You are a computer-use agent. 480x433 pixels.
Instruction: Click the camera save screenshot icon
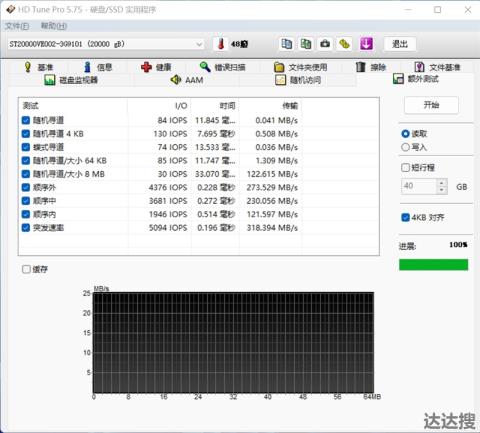tap(325, 44)
